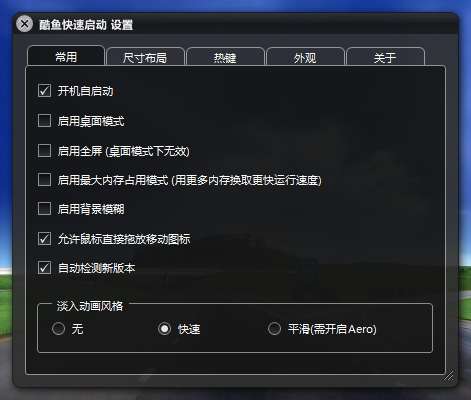Choose the 快速 radio button
The image size is (471, 400).
click(x=164, y=329)
